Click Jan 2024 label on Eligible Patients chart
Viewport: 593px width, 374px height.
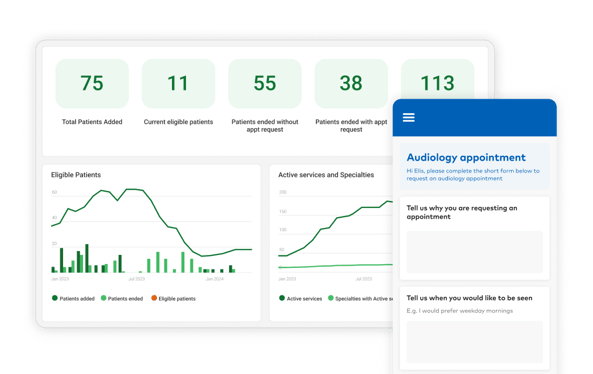[x=214, y=279]
